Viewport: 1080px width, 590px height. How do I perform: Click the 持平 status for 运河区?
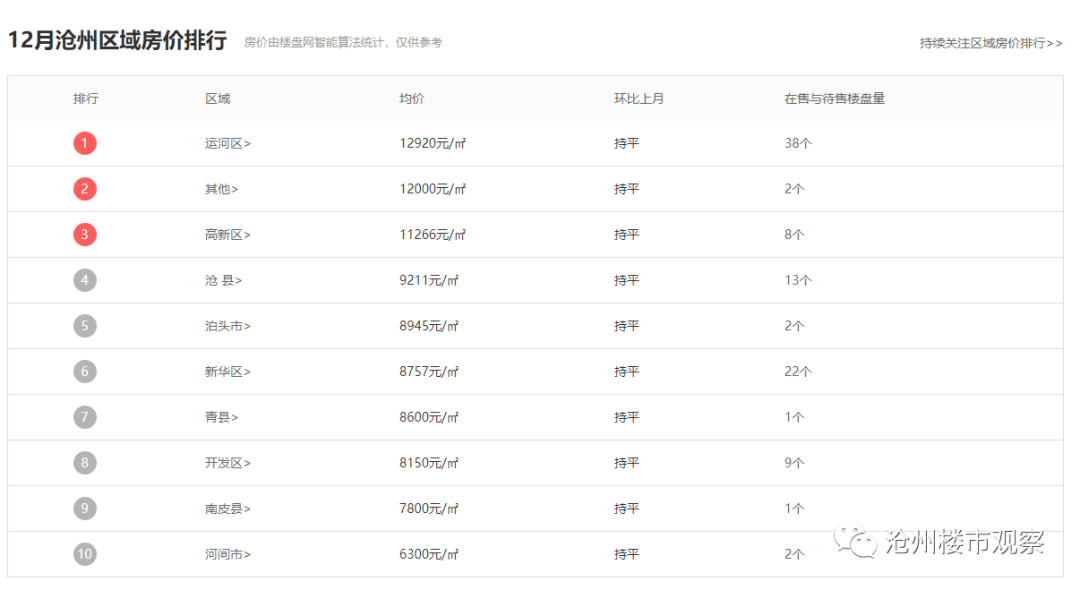[x=626, y=143]
